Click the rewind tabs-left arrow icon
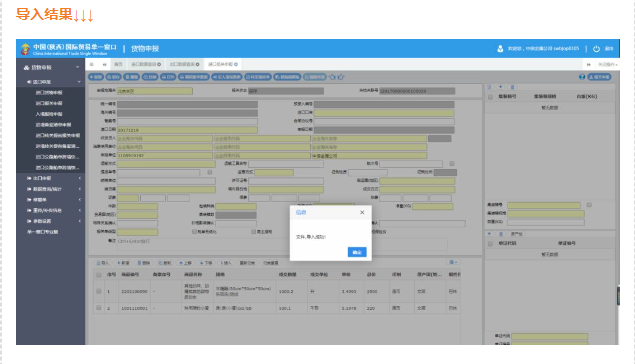635x364 pixels. click(x=104, y=64)
